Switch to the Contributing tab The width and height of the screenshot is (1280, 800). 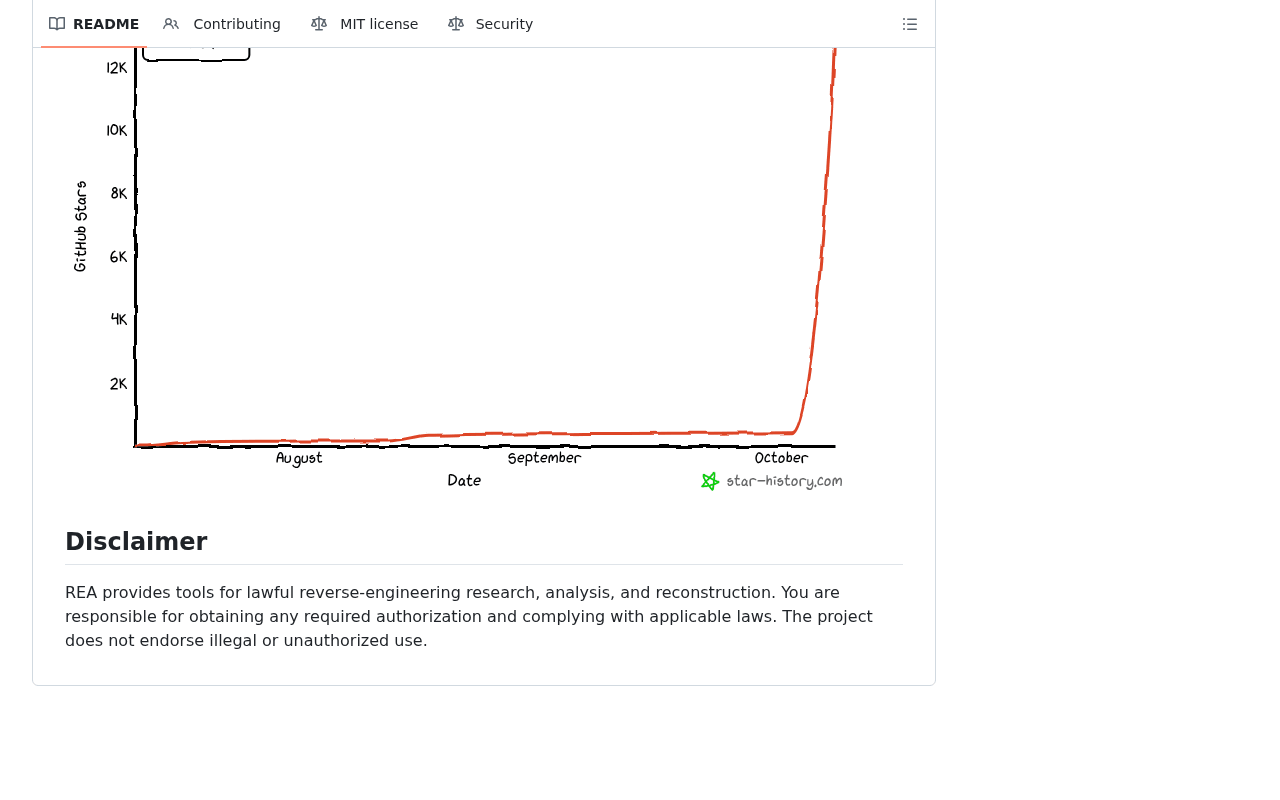222,24
